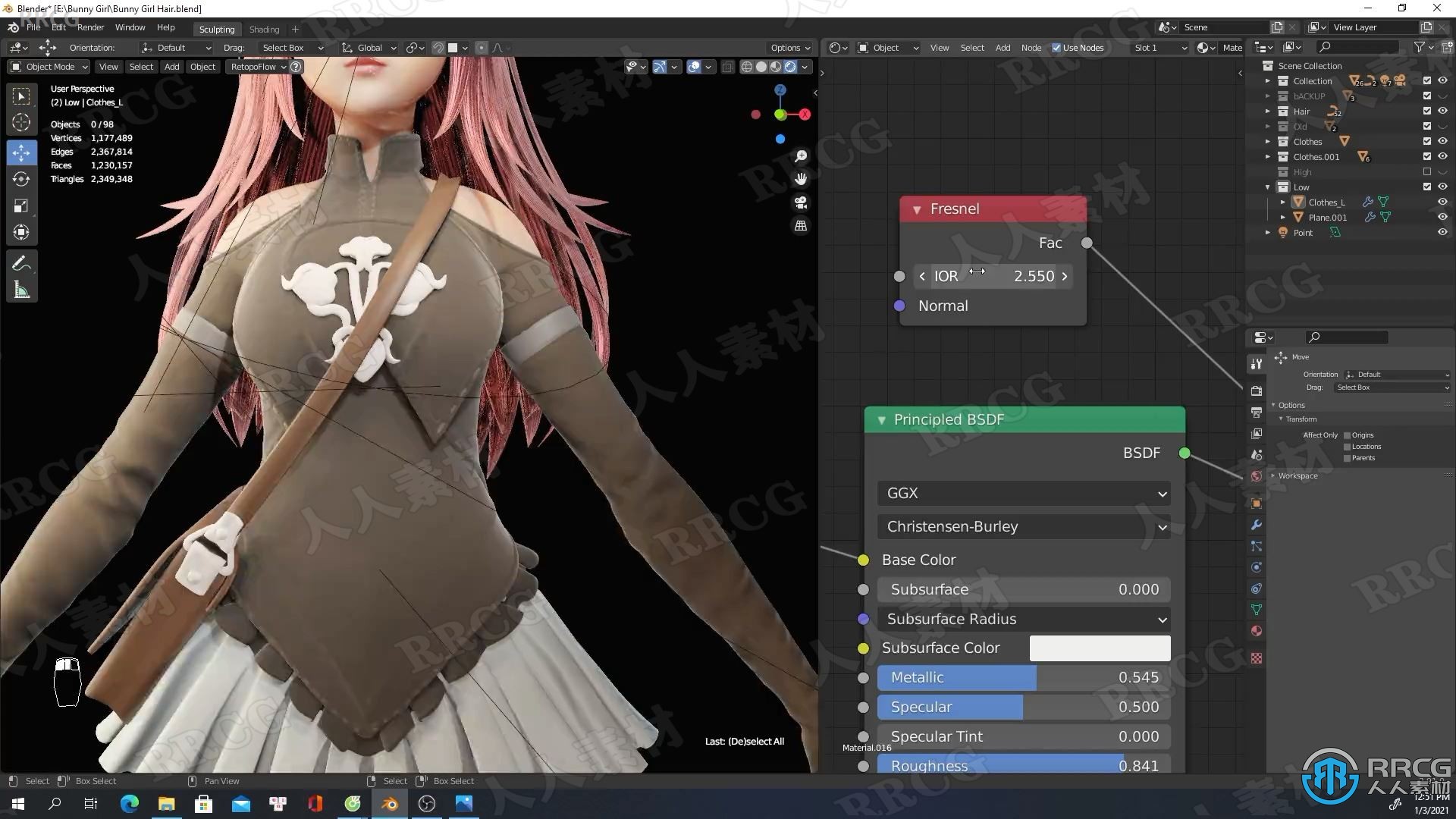Select the Shading workspace tab
The image size is (1456, 819).
click(262, 27)
